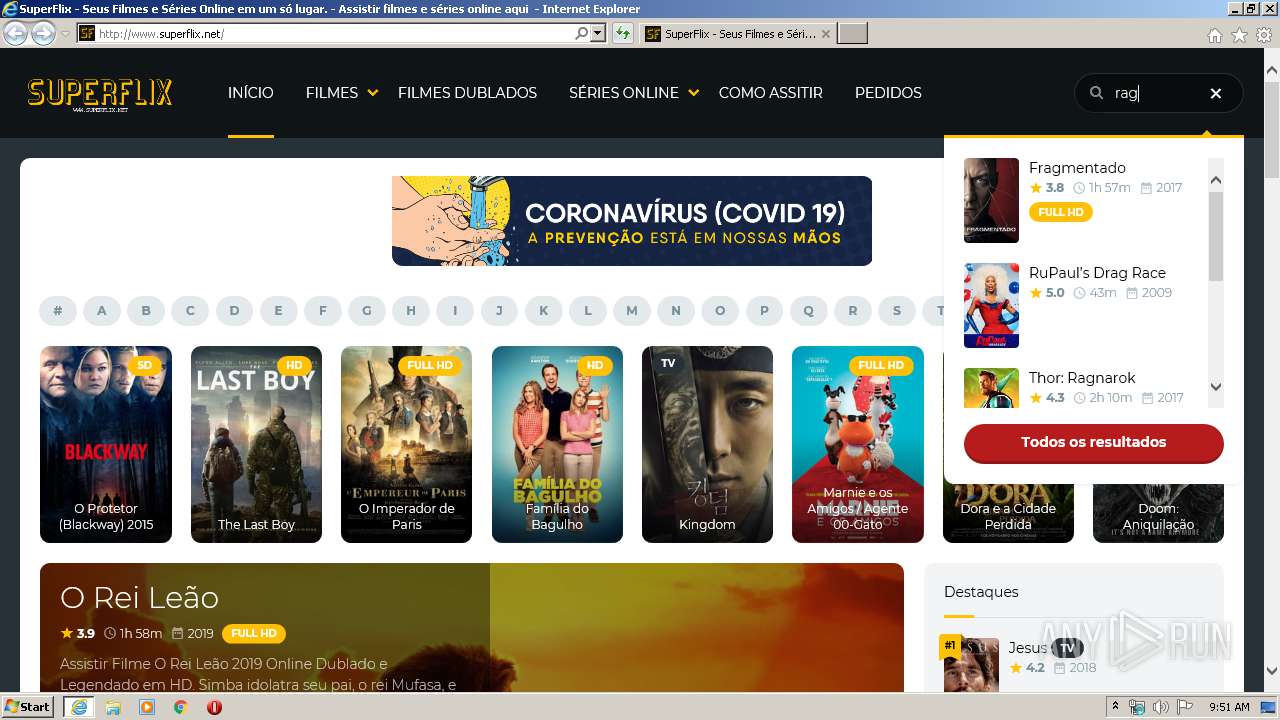Click the URL address field
This screenshot has height=720, width=1280.
pos(335,33)
